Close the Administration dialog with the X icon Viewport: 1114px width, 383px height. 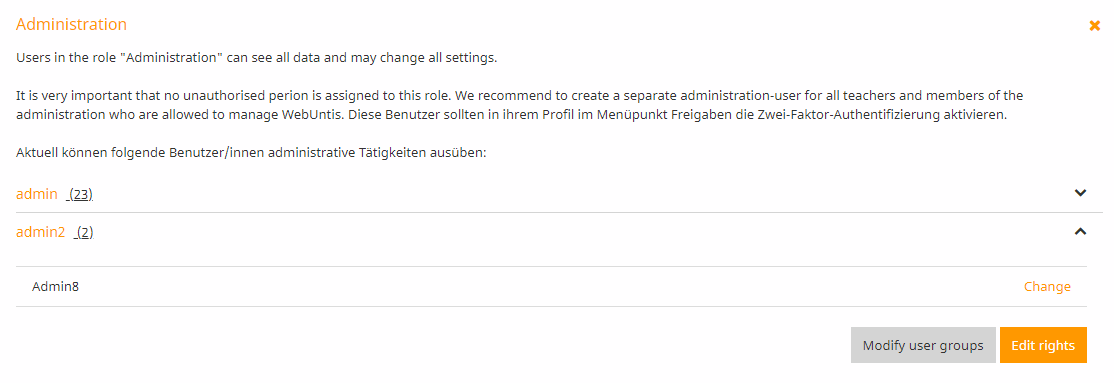pyautogui.click(x=1094, y=26)
